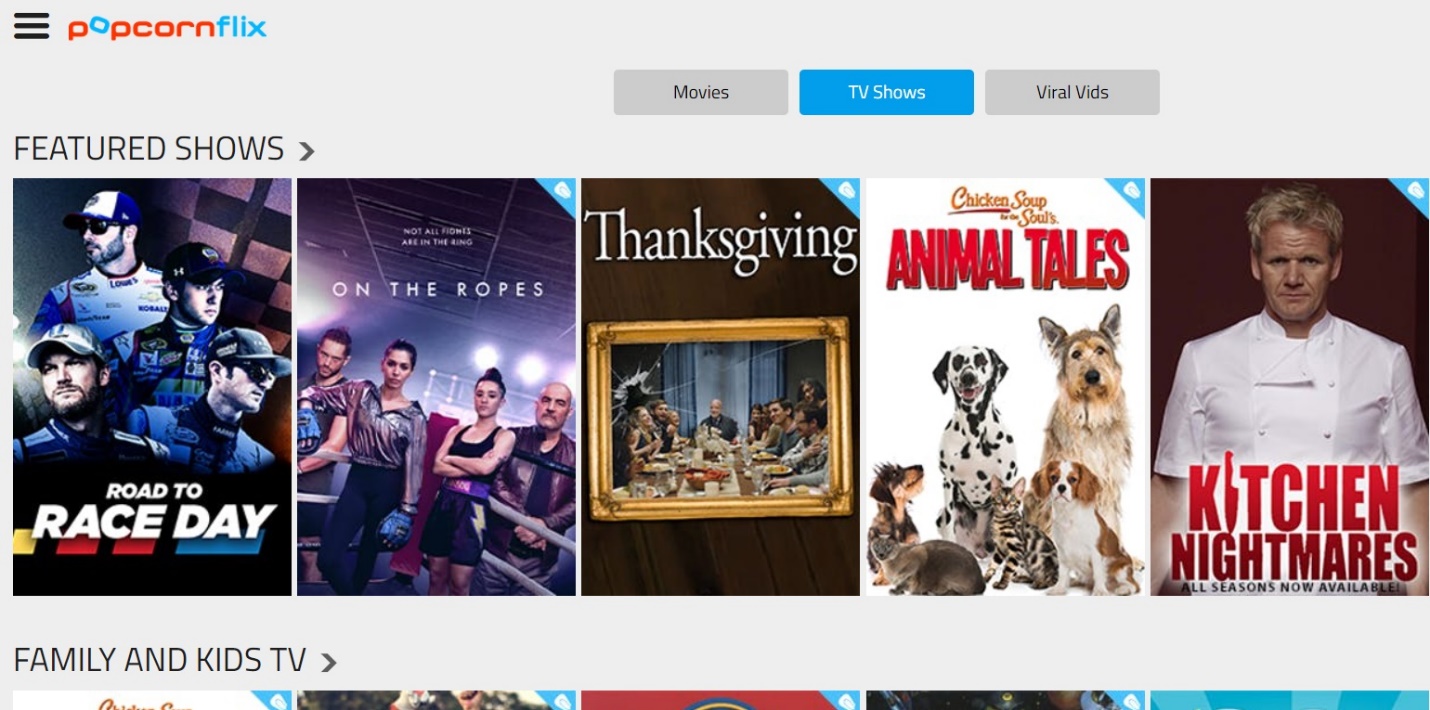Open the Road to Race Day poster
The image size is (1430, 710).
152,387
